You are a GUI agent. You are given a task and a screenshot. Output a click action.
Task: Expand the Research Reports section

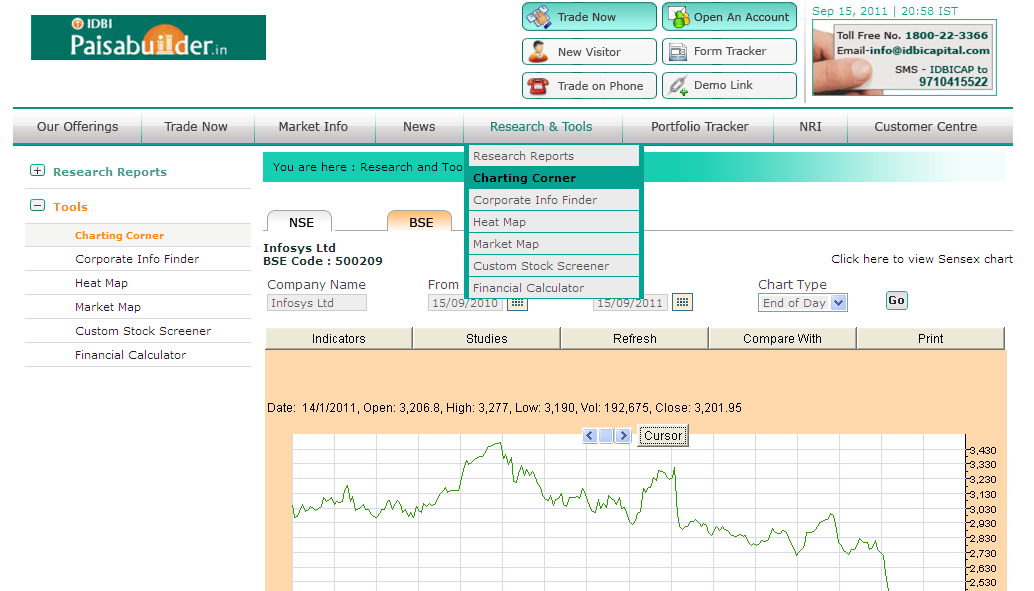(37, 171)
